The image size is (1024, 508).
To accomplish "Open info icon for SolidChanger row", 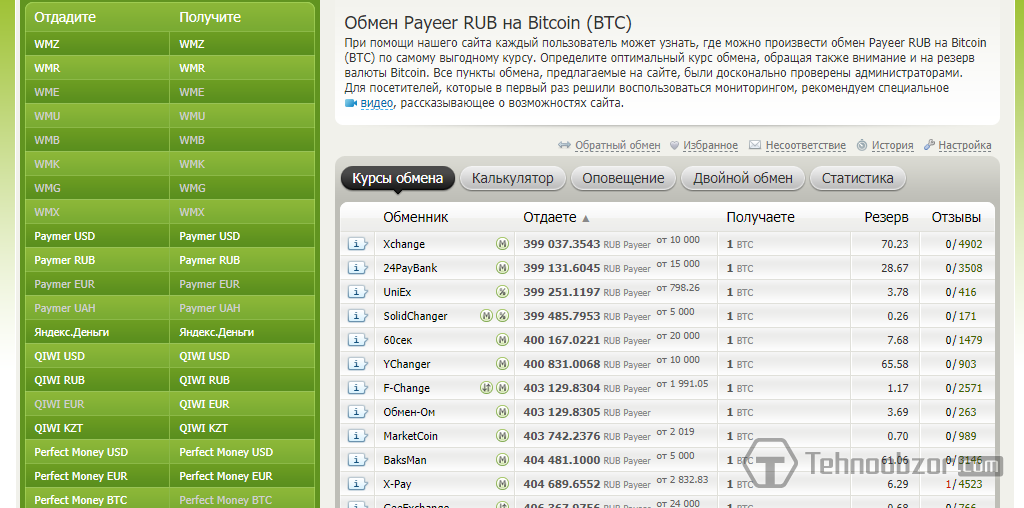I will point(357,316).
